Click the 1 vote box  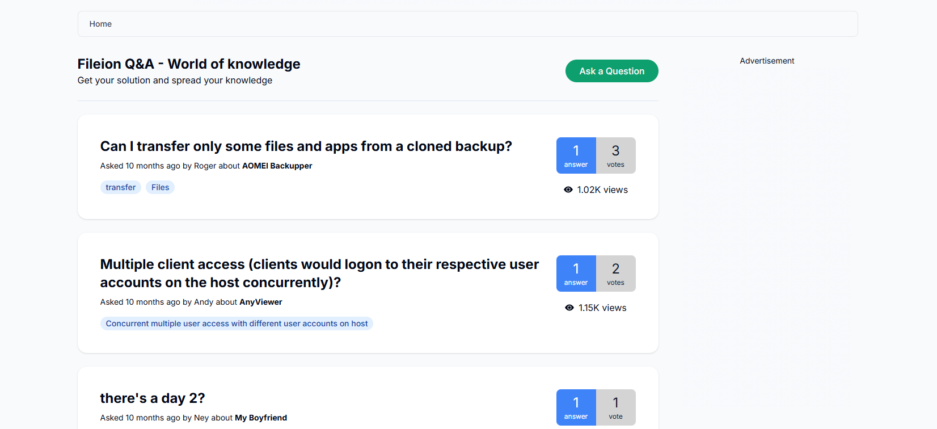click(615, 407)
